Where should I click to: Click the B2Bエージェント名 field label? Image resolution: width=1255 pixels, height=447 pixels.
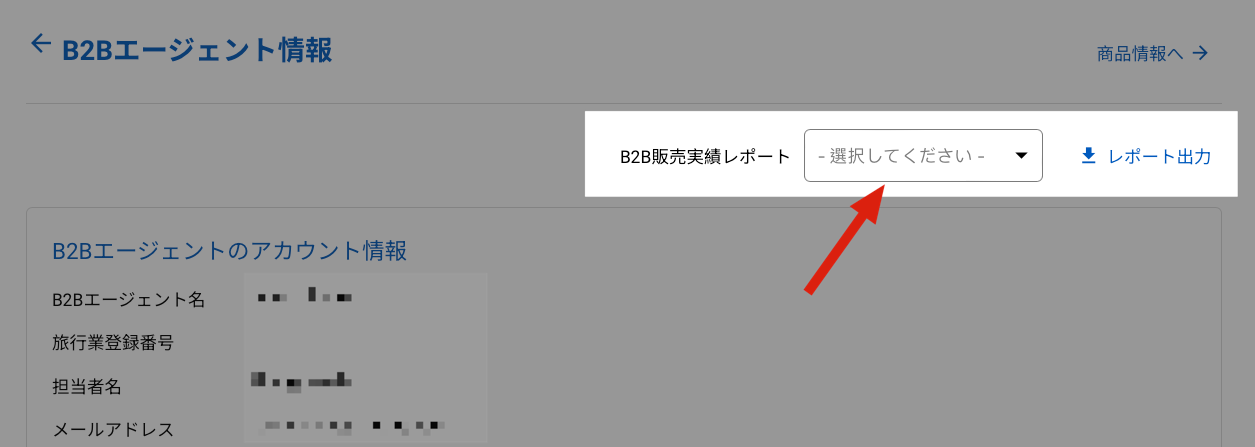(x=128, y=298)
